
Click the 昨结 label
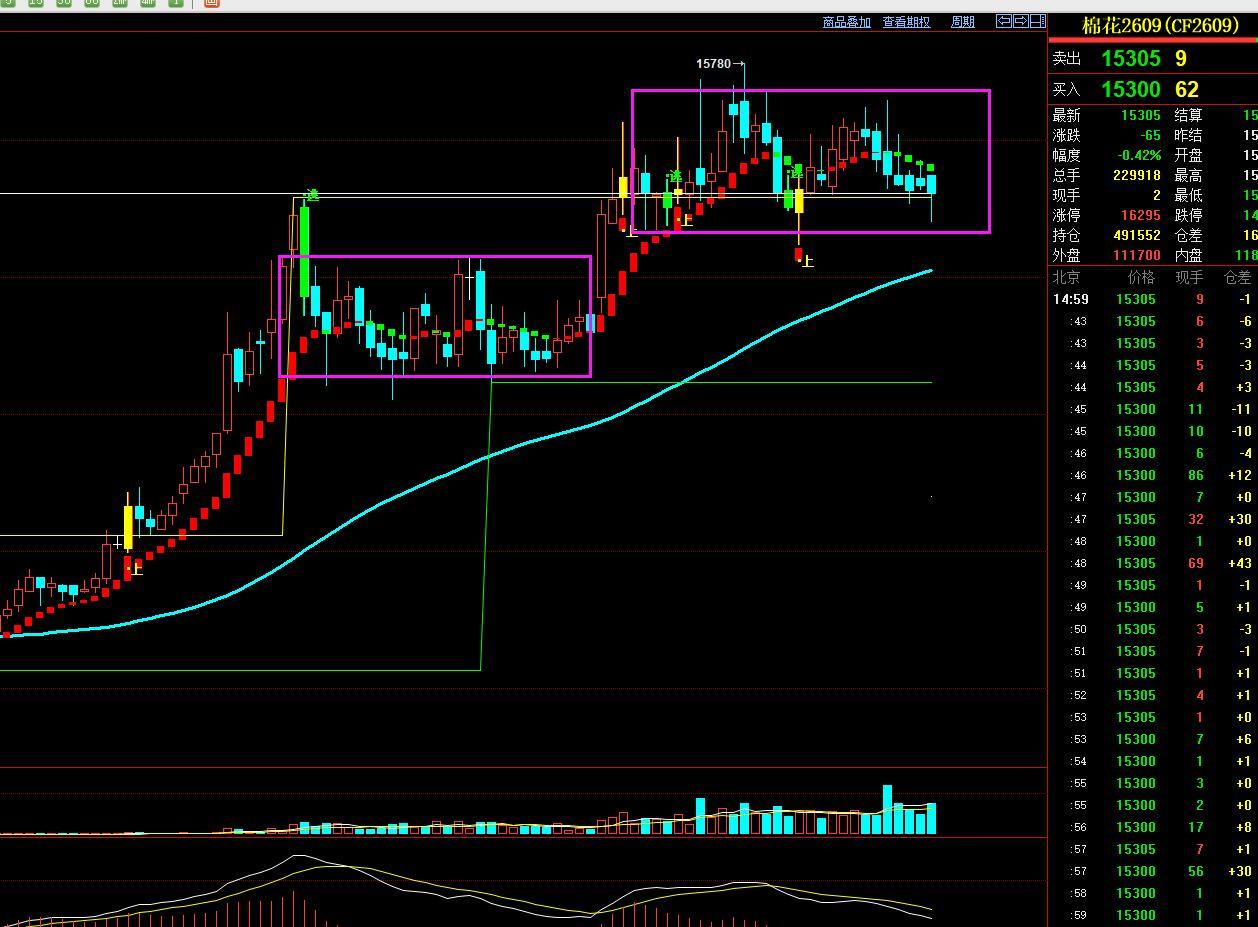[x=1188, y=136]
